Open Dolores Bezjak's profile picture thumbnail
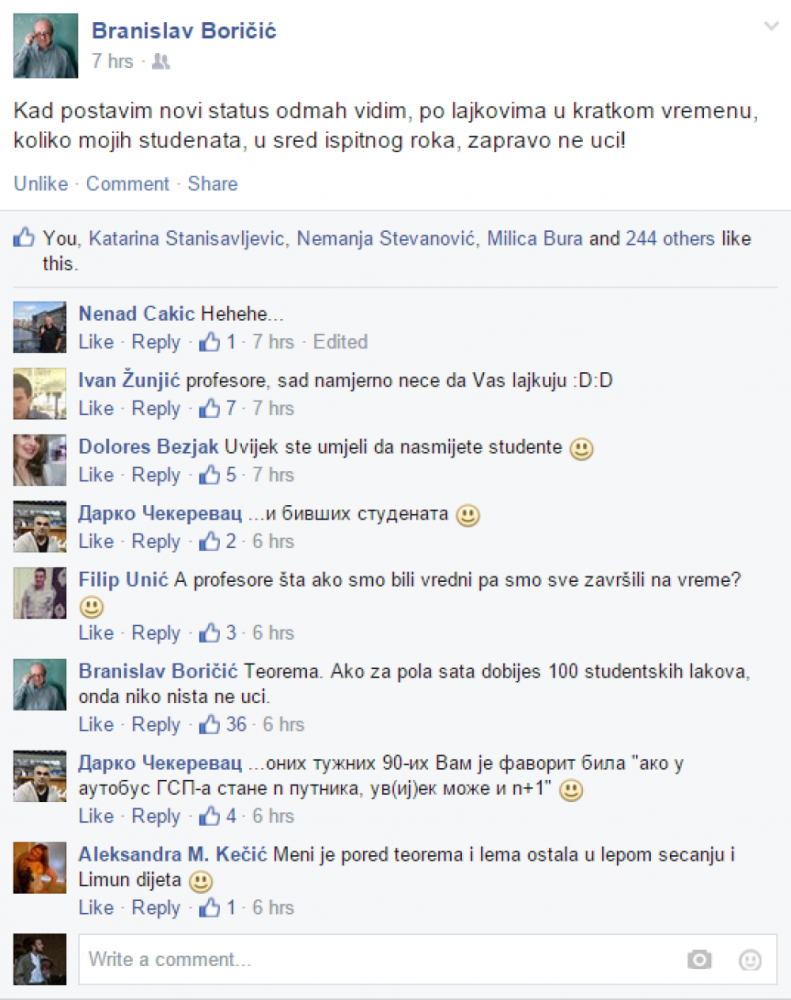 [x=40, y=460]
